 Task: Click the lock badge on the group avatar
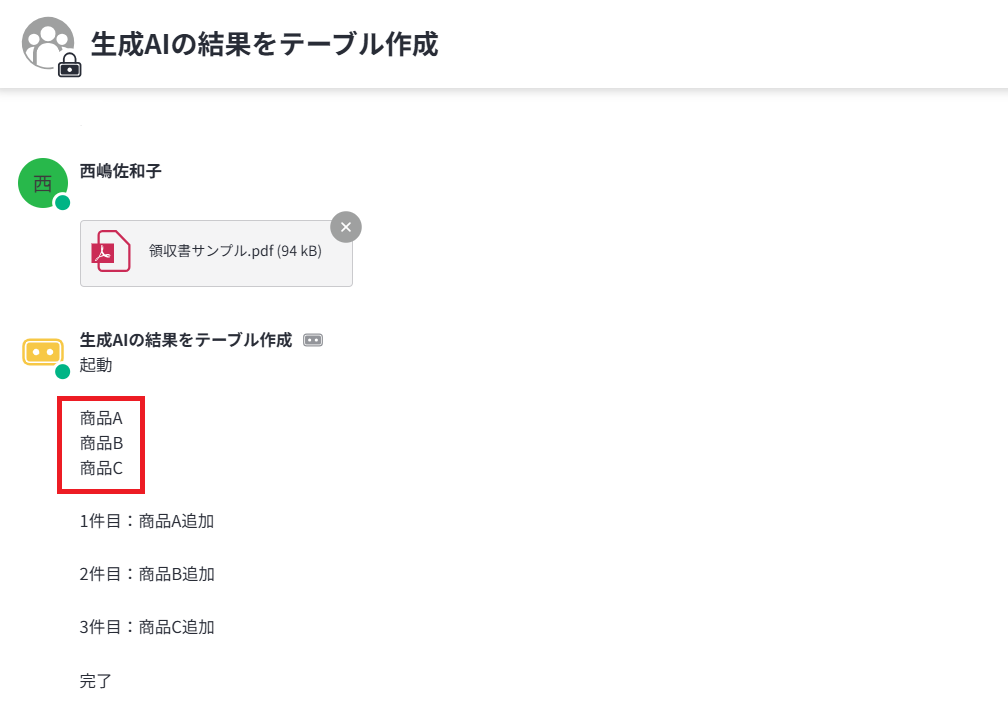[69, 66]
